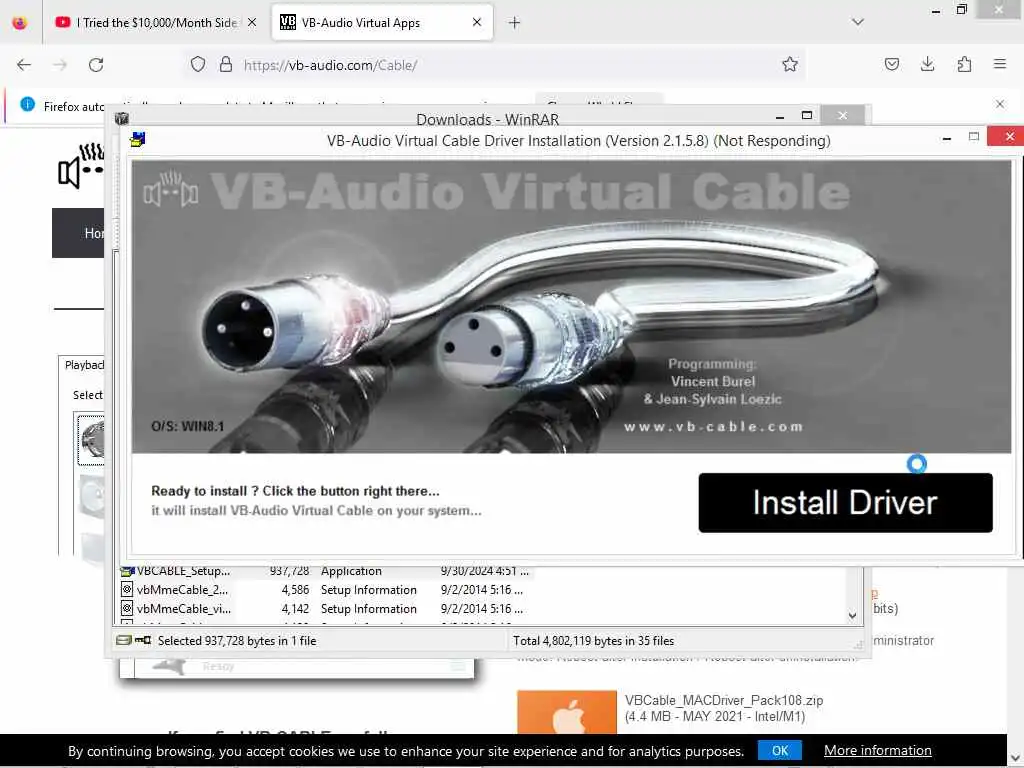The height and width of the screenshot is (768, 1024).
Task: Click the WinRAR title bar app icon
Action: [x=121, y=119]
